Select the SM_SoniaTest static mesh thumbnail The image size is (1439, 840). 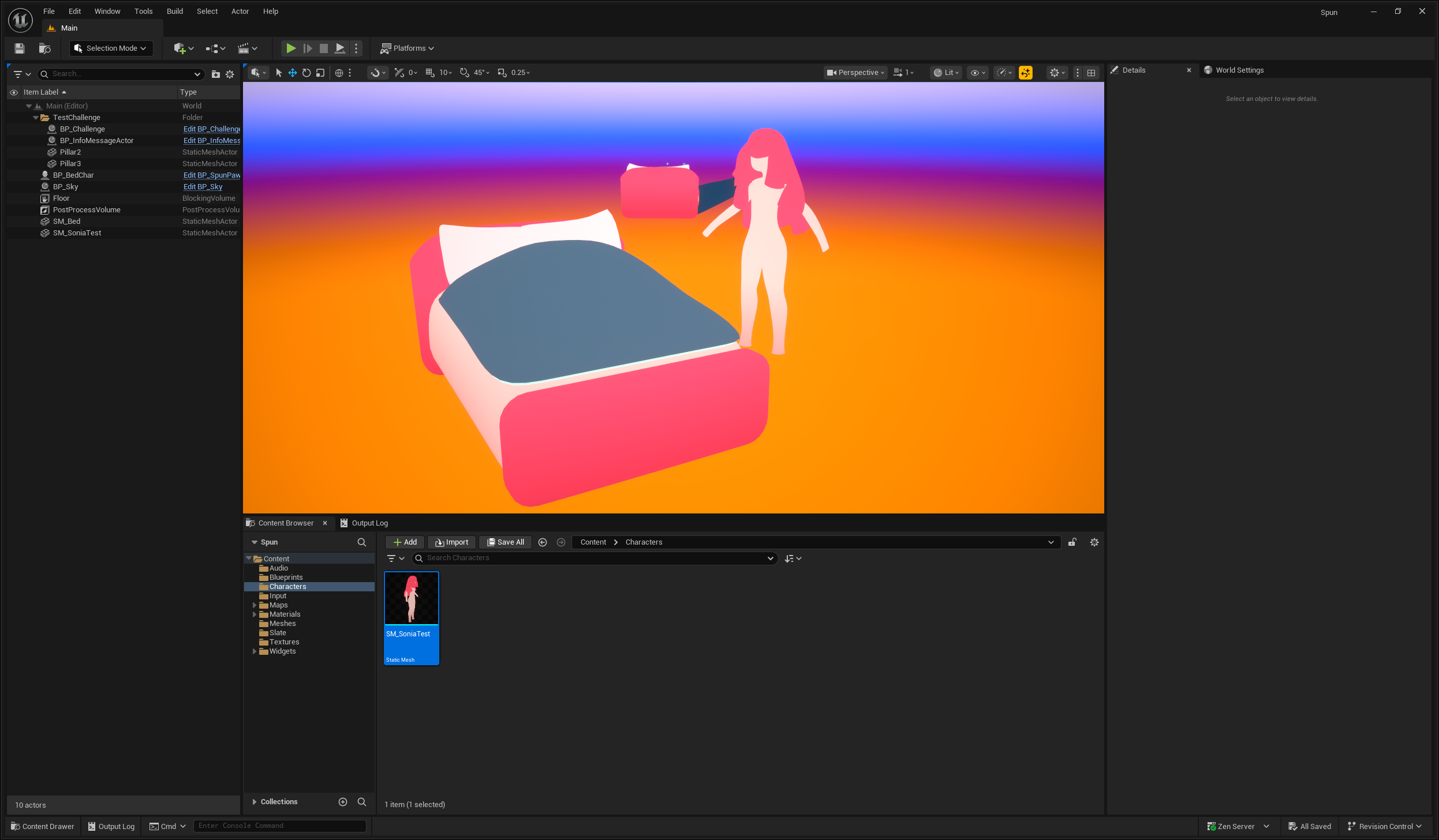[412, 599]
